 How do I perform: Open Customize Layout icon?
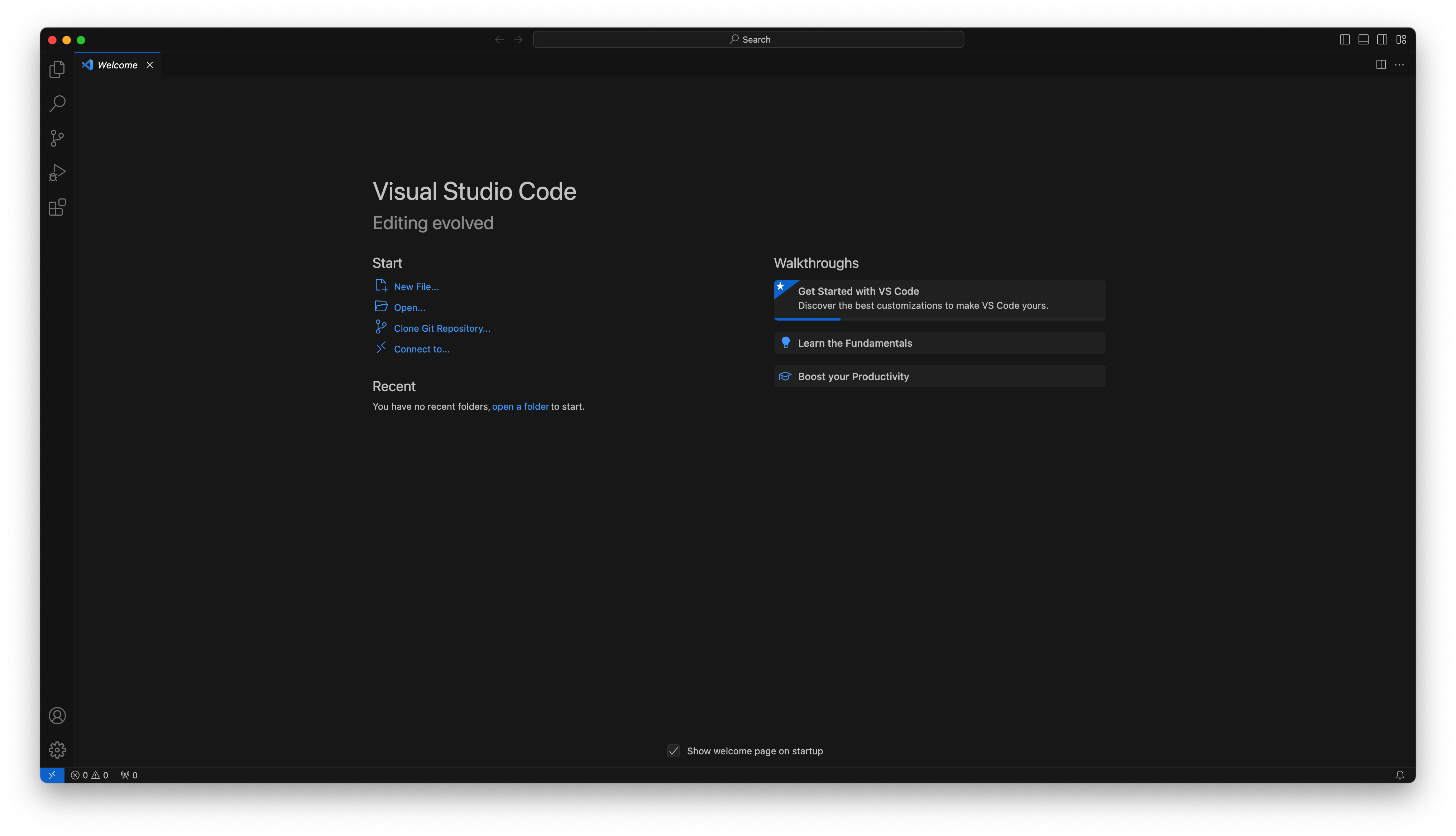coord(1402,40)
